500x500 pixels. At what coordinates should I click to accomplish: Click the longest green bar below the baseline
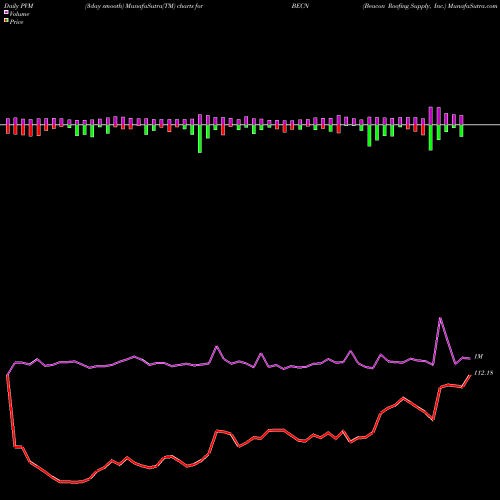click(x=200, y=139)
